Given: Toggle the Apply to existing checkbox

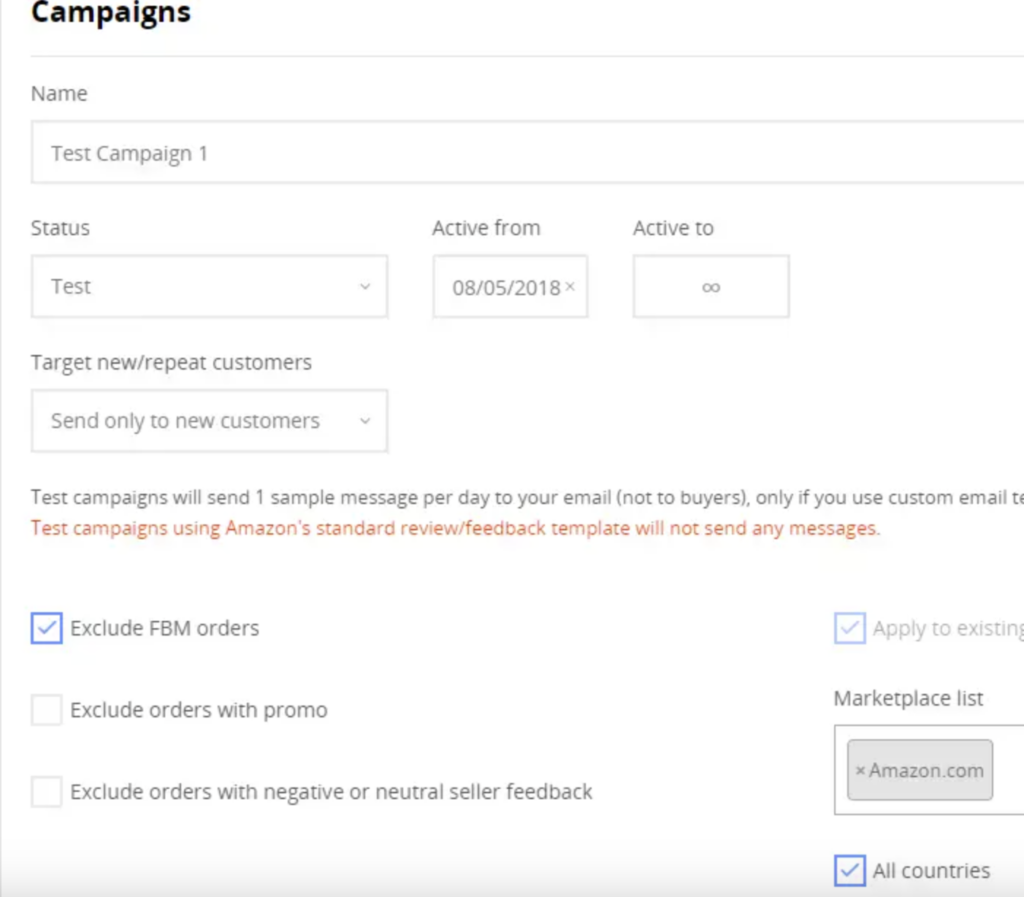Looking at the screenshot, I should click(850, 628).
